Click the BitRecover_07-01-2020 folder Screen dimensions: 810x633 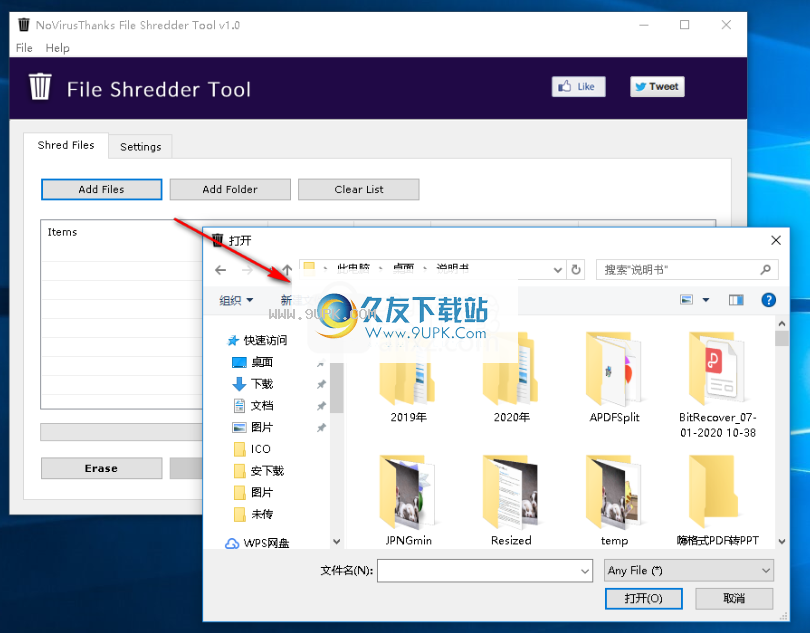718,385
